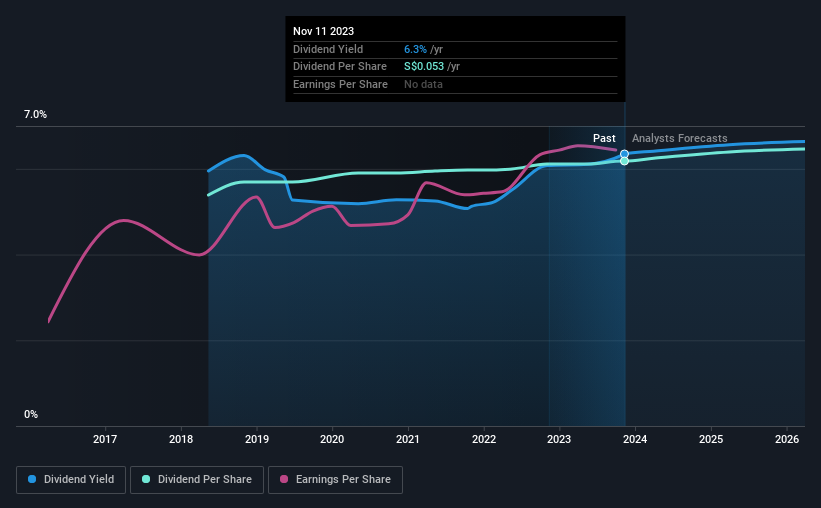Click the 'No data' earnings value in tooltip
Image resolution: width=821 pixels, height=508 pixels.
(423, 84)
